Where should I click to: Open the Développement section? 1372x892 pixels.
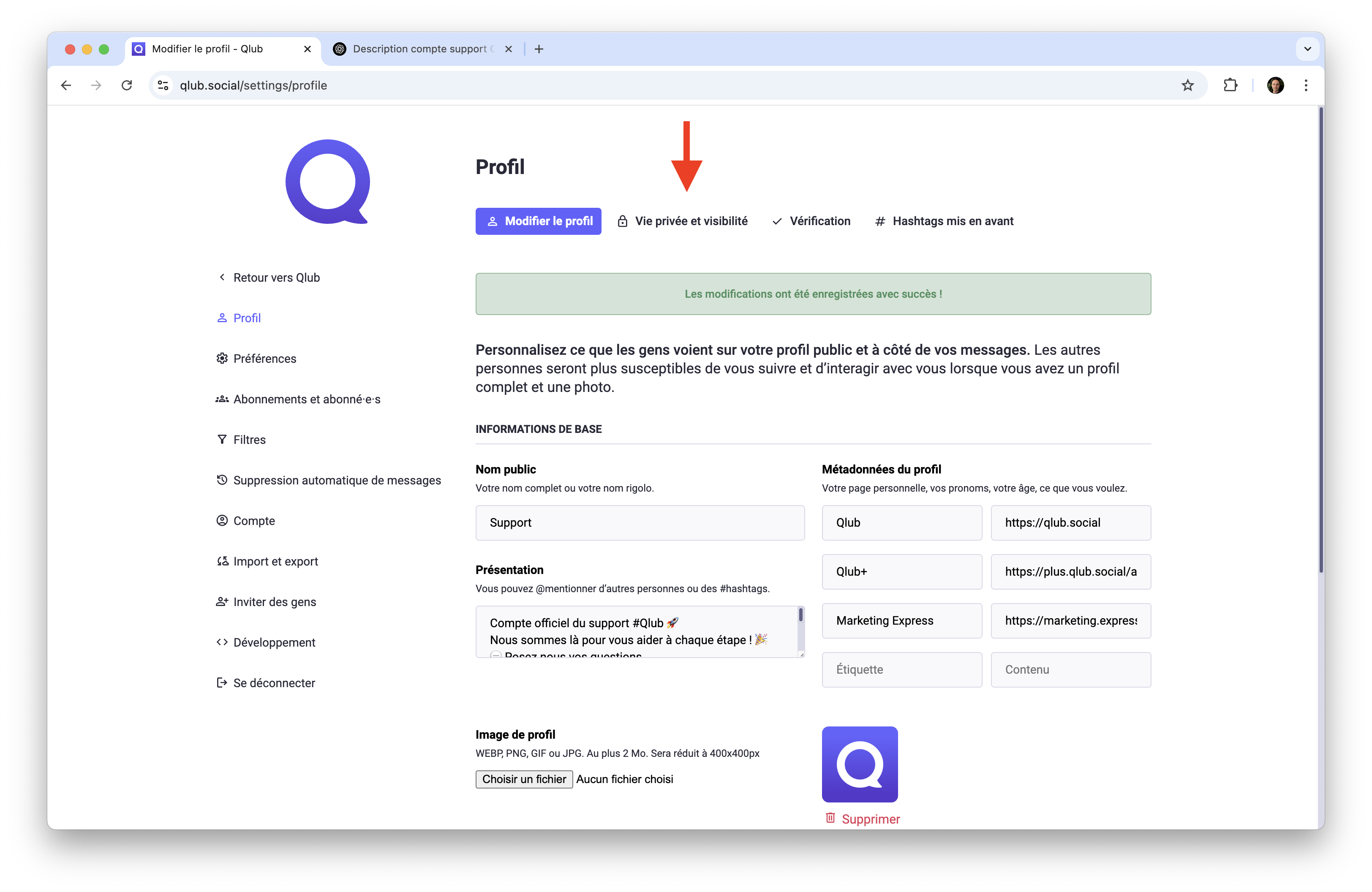266,642
